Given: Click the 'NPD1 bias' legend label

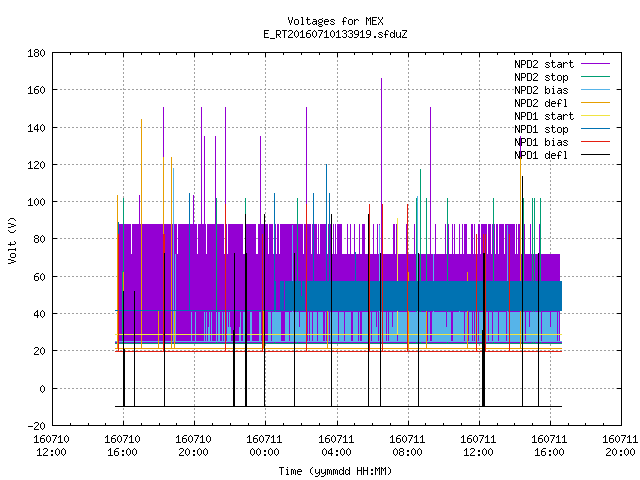Looking at the screenshot, I should point(541,142).
